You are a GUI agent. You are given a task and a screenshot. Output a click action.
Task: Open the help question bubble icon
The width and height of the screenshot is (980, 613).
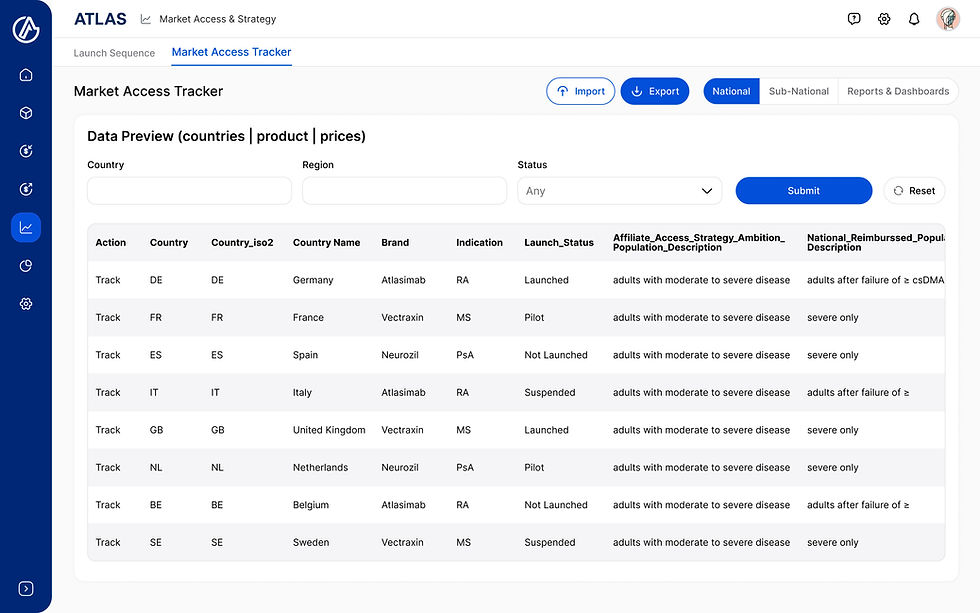(x=854, y=19)
